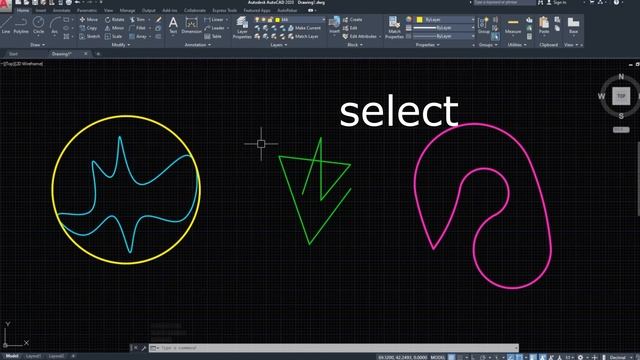Toggle group selection icon in Groups panel
Image resolution: width=640 pixels, height=360 pixels.
pos(495,36)
